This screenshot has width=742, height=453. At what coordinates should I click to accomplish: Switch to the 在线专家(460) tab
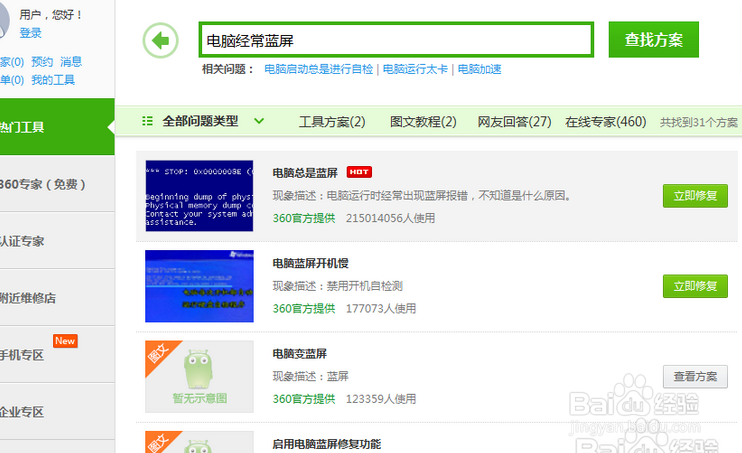click(x=606, y=122)
